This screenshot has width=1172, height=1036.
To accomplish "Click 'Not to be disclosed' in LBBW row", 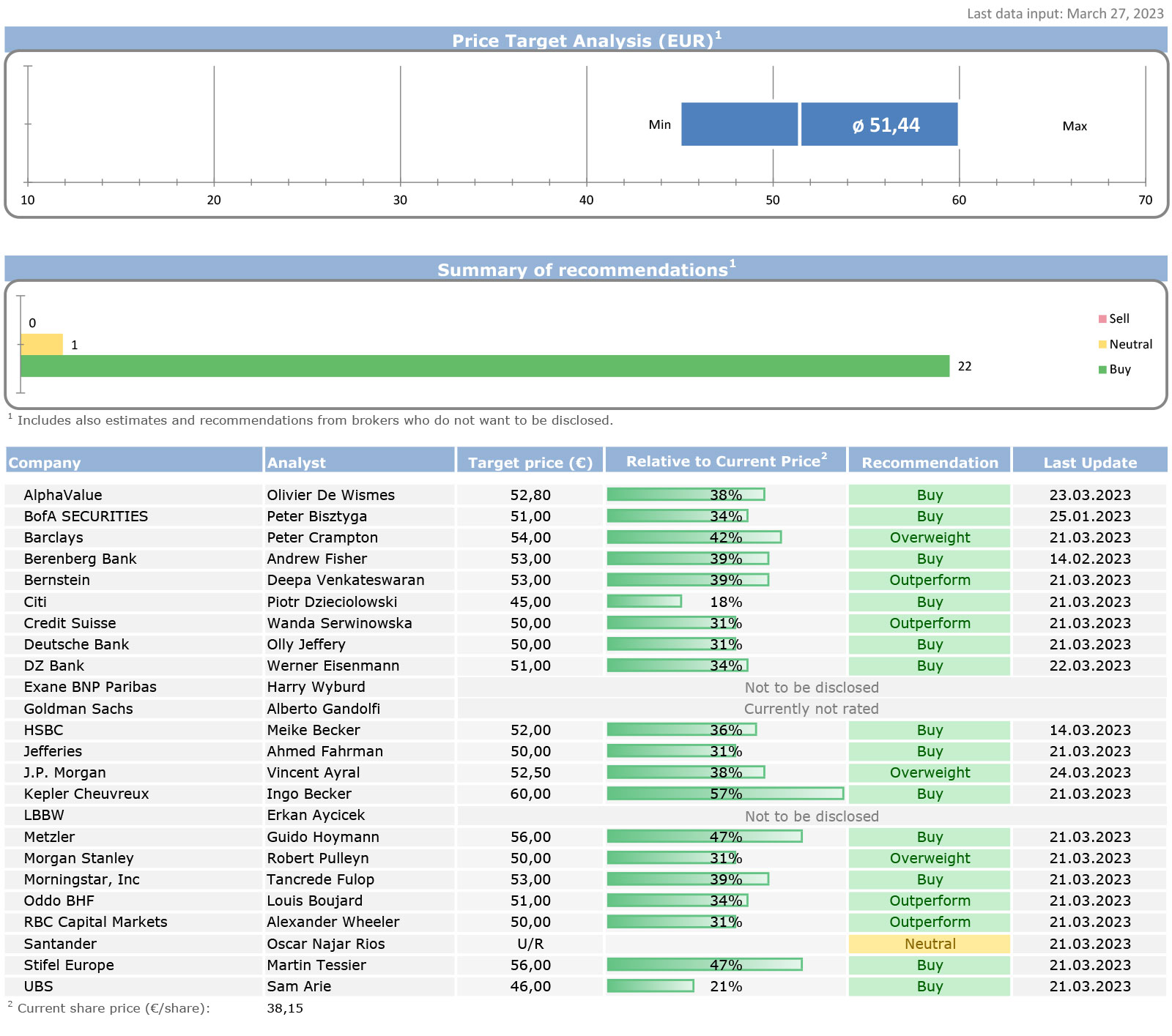I will click(x=812, y=816).
